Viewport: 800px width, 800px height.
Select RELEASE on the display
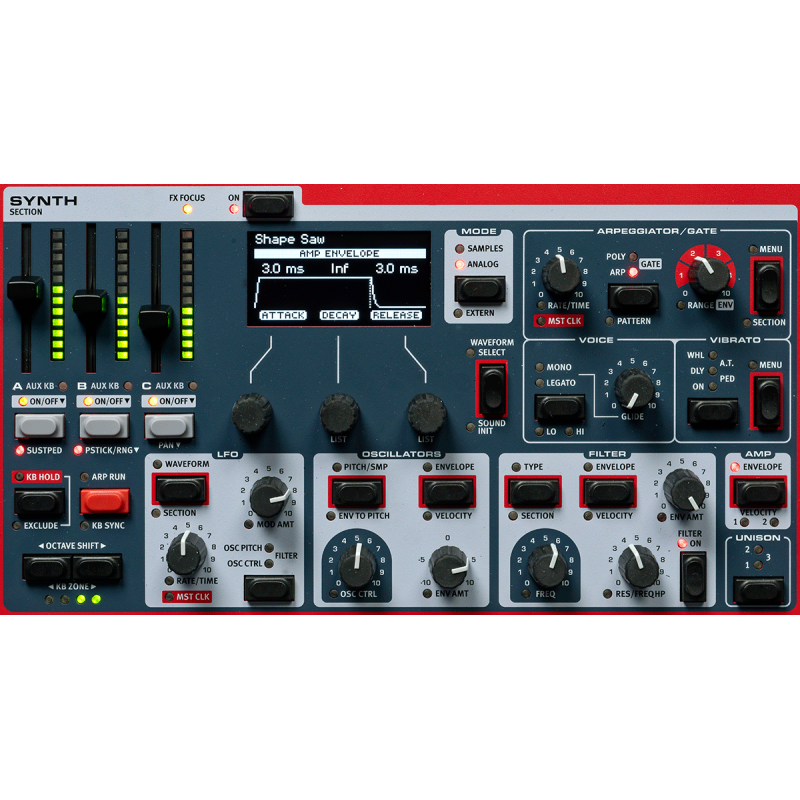tap(396, 314)
